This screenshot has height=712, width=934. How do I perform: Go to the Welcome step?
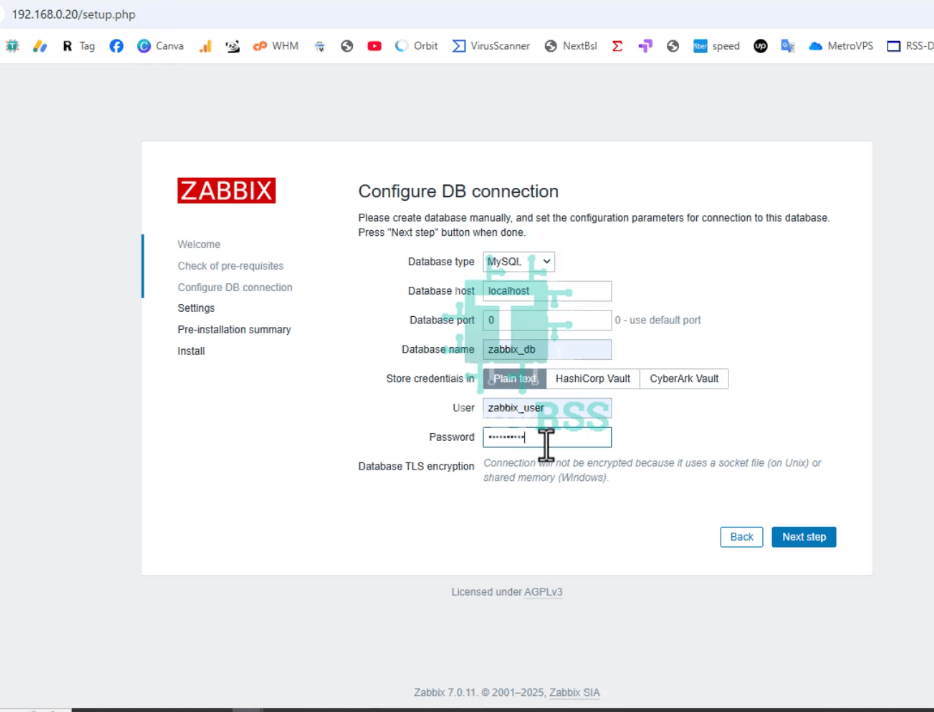coord(198,244)
